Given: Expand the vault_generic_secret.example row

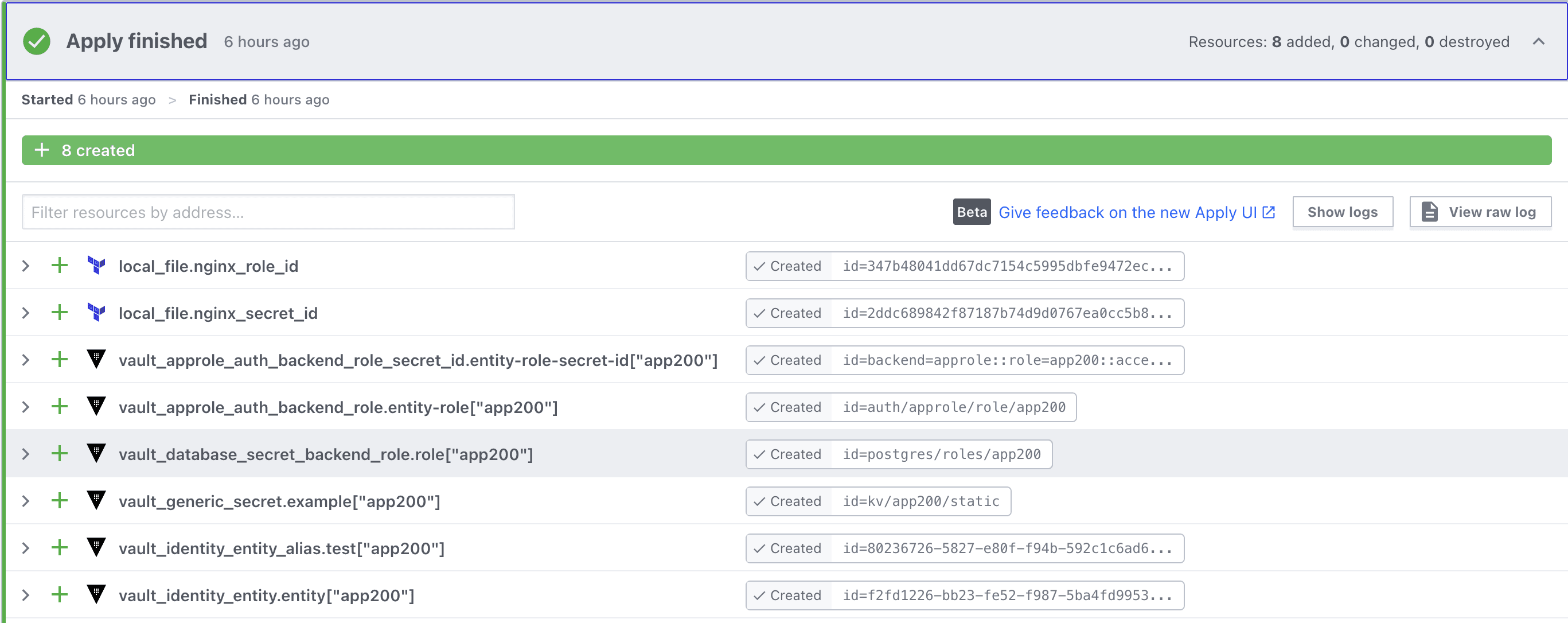Looking at the screenshot, I should pos(26,501).
